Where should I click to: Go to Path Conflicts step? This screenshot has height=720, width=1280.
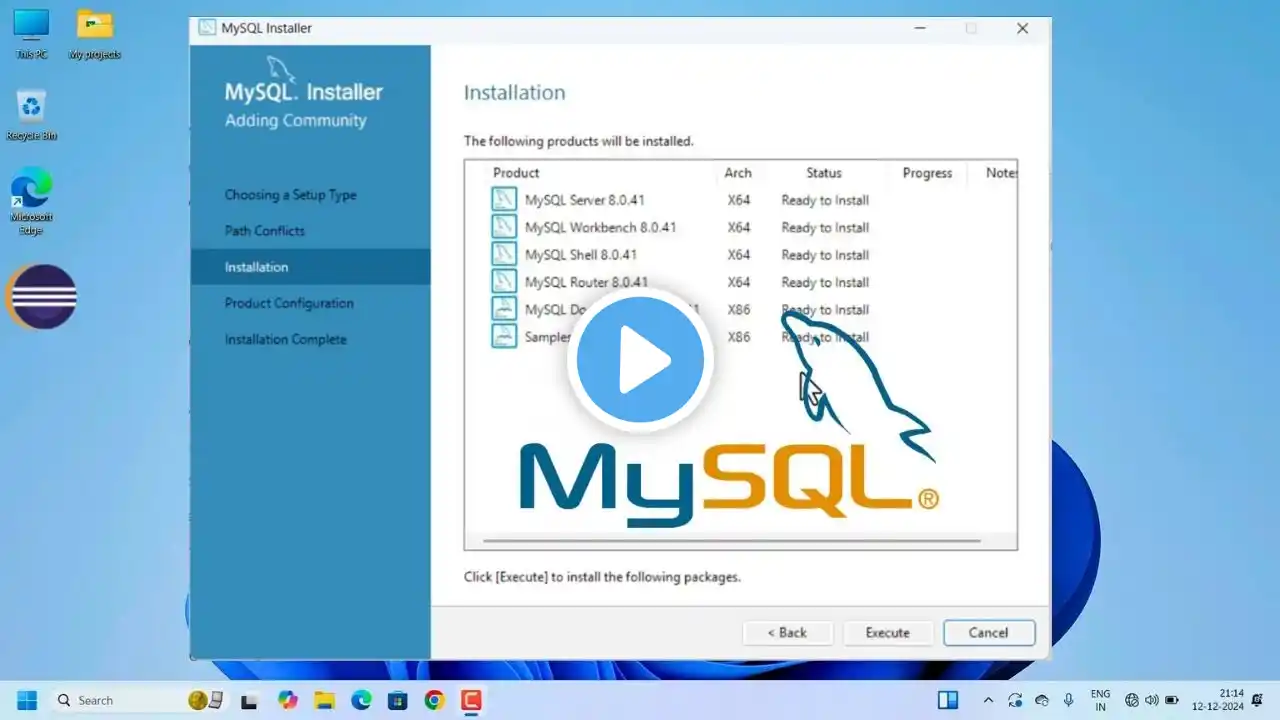tap(265, 231)
